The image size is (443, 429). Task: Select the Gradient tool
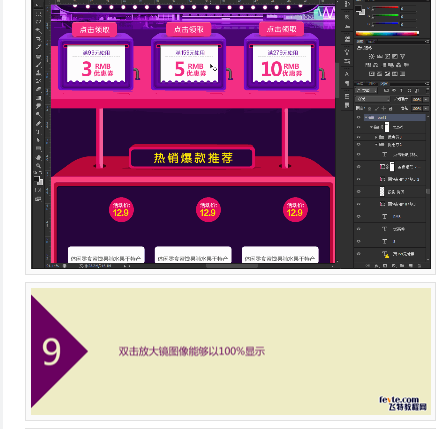pyautogui.click(x=39, y=97)
